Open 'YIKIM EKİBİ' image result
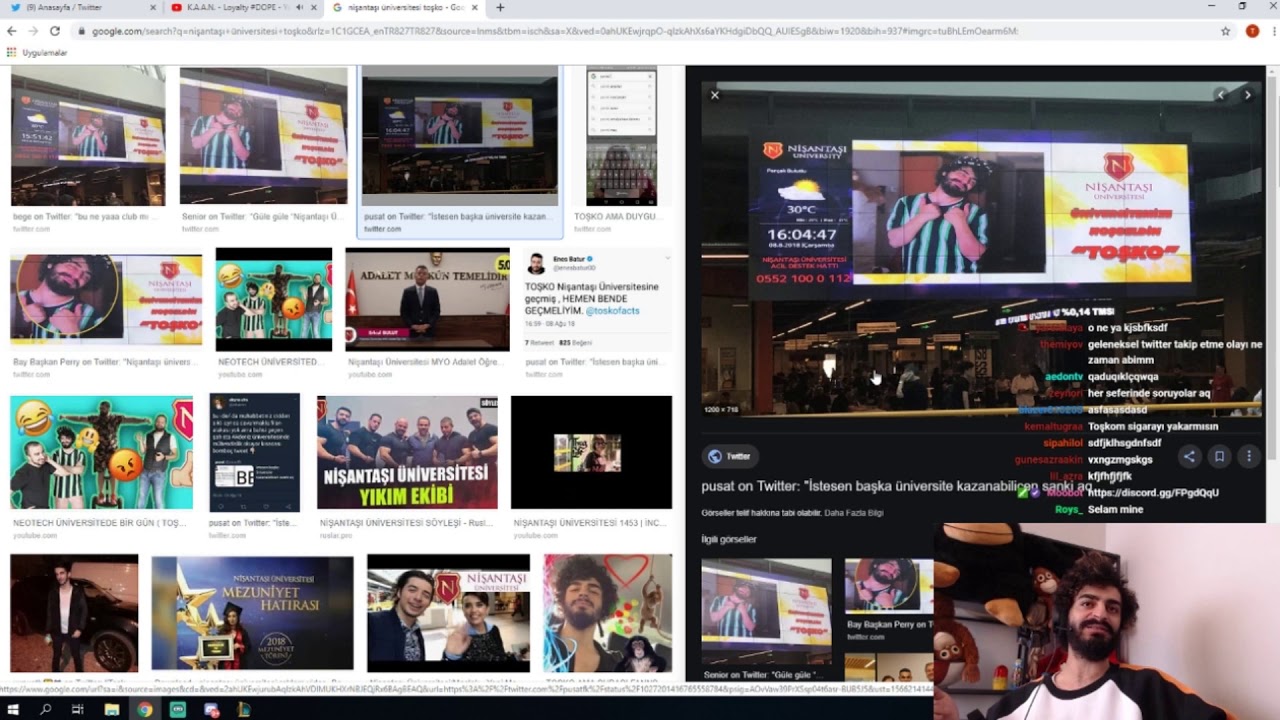The height and width of the screenshot is (720, 1280). (407, 452)
